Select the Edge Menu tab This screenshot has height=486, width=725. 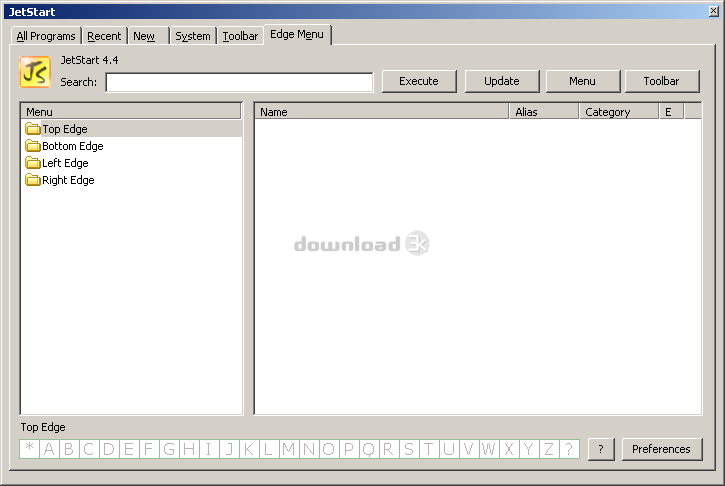pyautogui.click(x=297, y=35)
